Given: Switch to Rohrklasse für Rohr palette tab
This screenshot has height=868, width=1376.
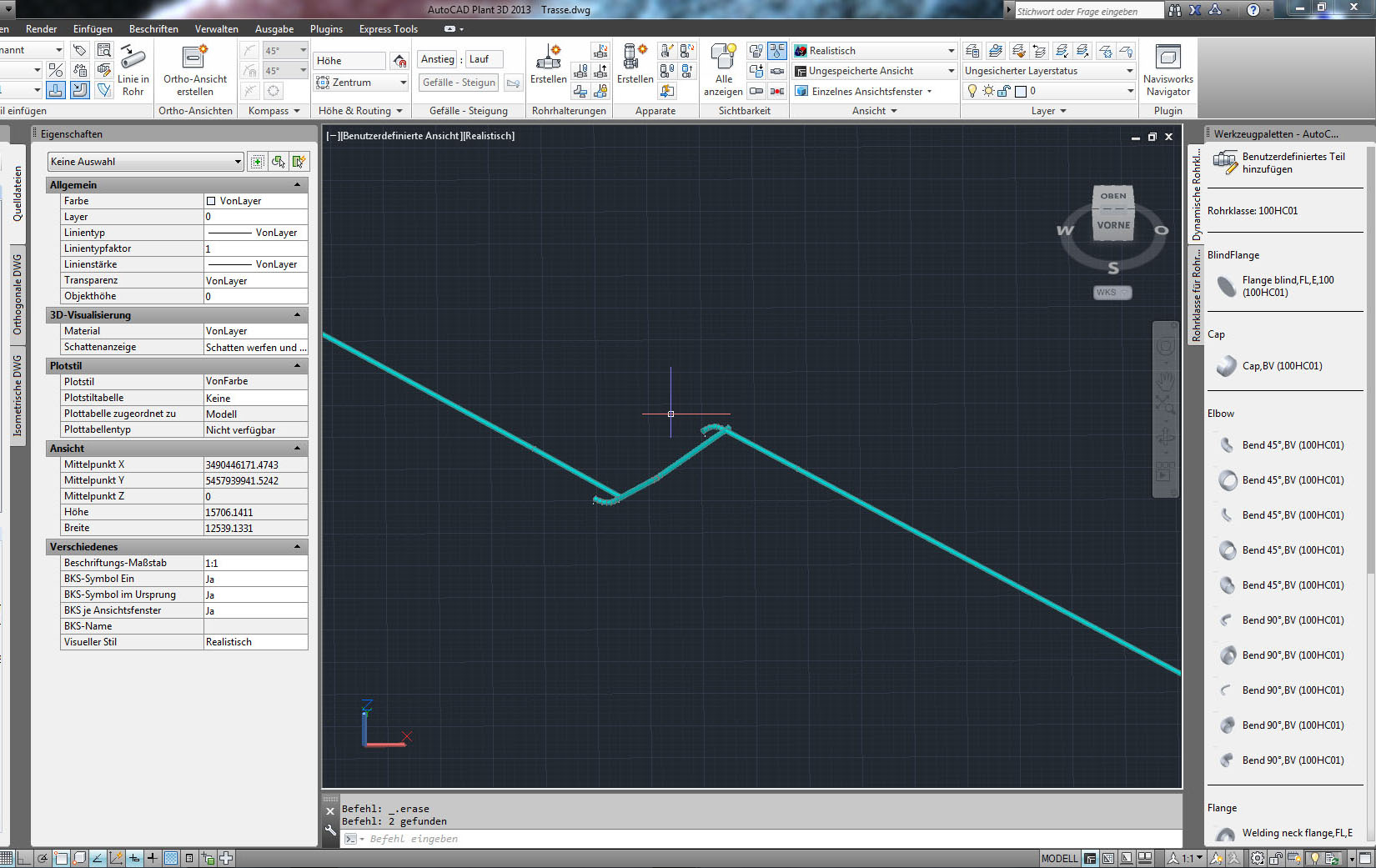Looking at the screenshot, I should [1195, 296].
